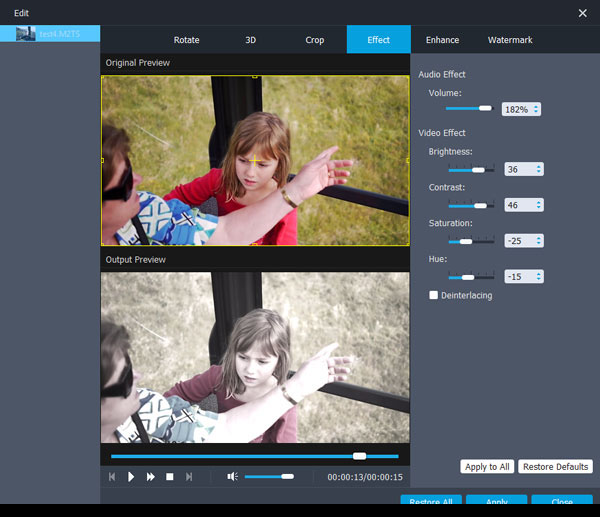Click the Saturation -25 spinner arrows
Viewport: 600px width, 517px height.
539,241
